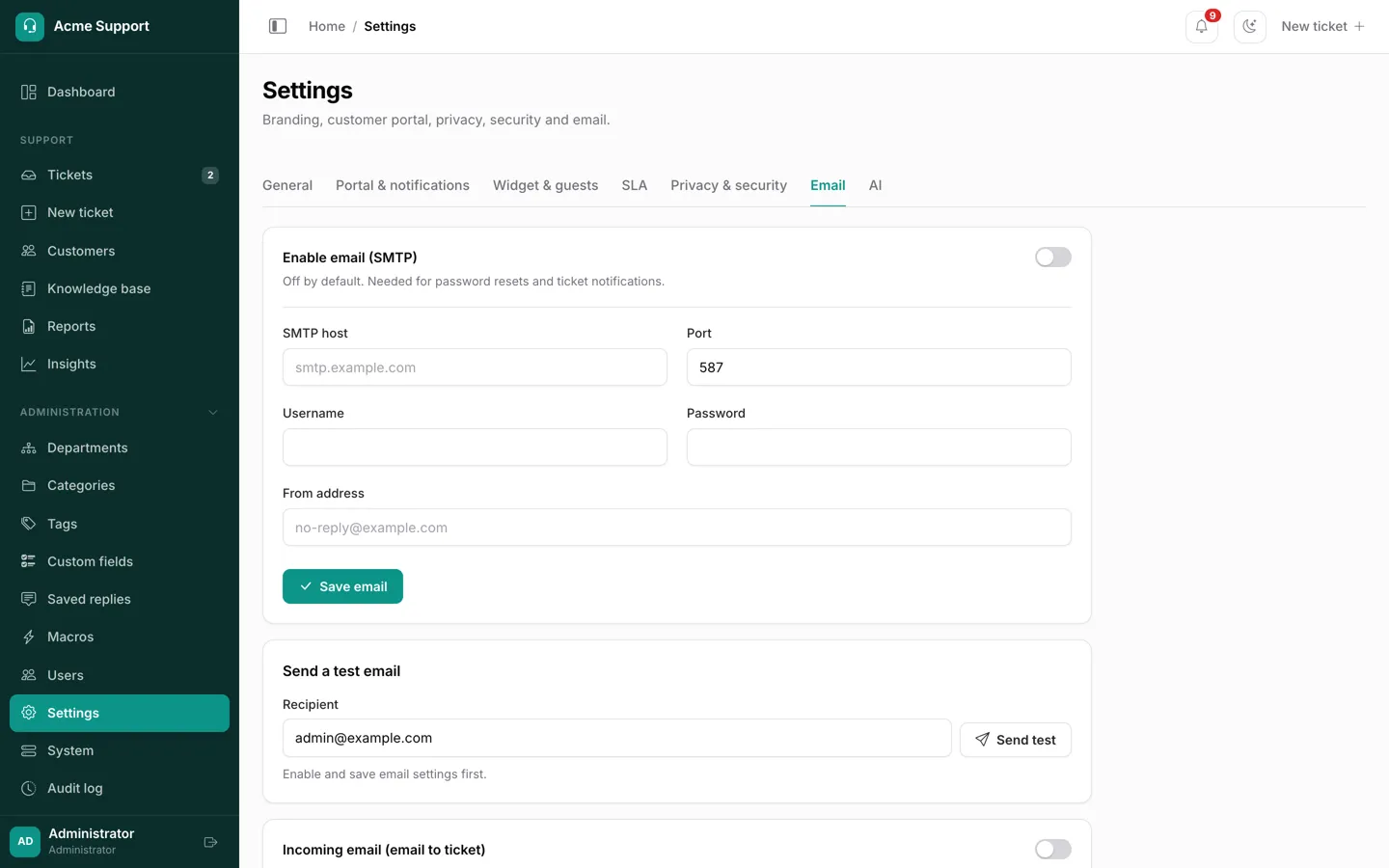Toggle Incoming email (email to ticket)
The image size is (1389, 868).
1052,850
